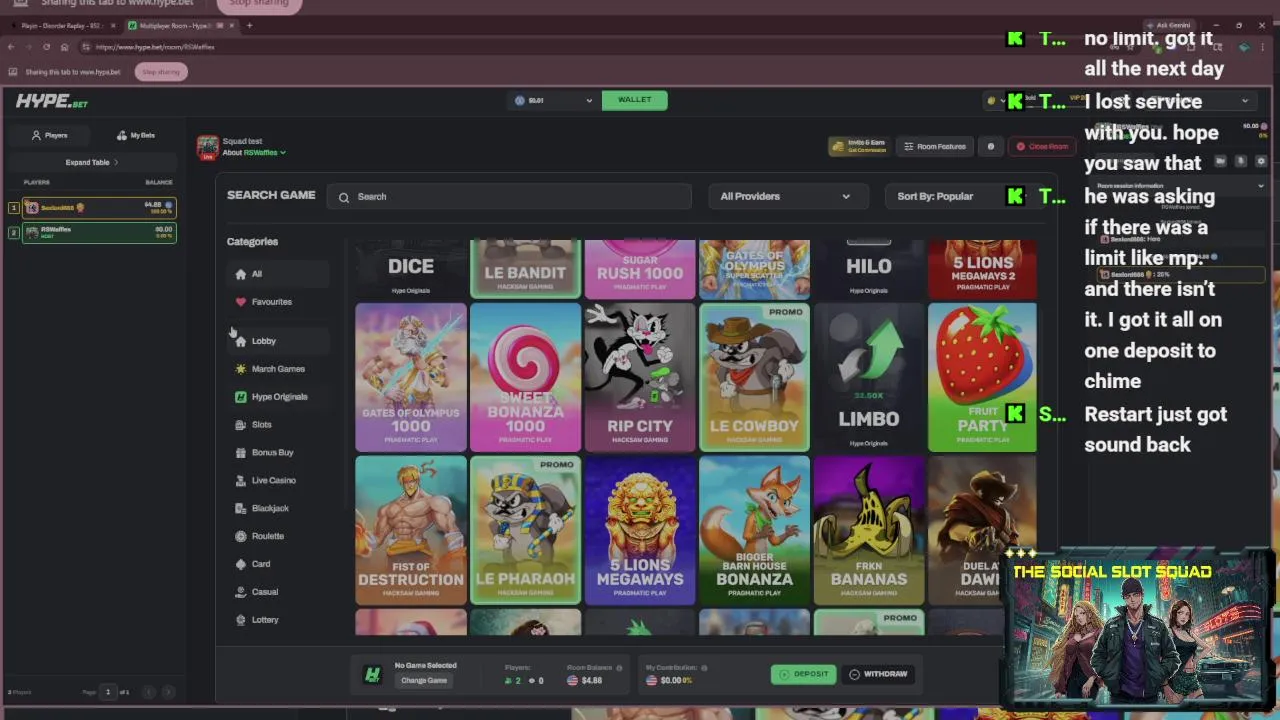Launch Sweet Bonanza 1000 game
1280x720 pixels.
tap(525, 377)
